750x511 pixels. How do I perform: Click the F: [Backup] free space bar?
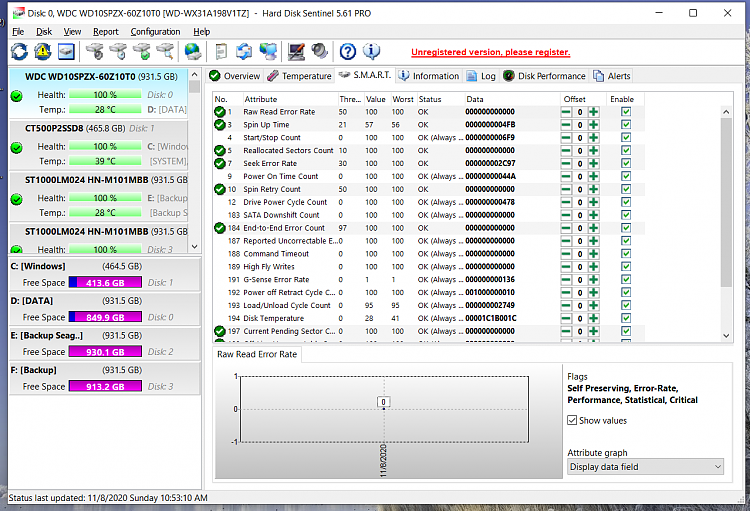point(105,386)
